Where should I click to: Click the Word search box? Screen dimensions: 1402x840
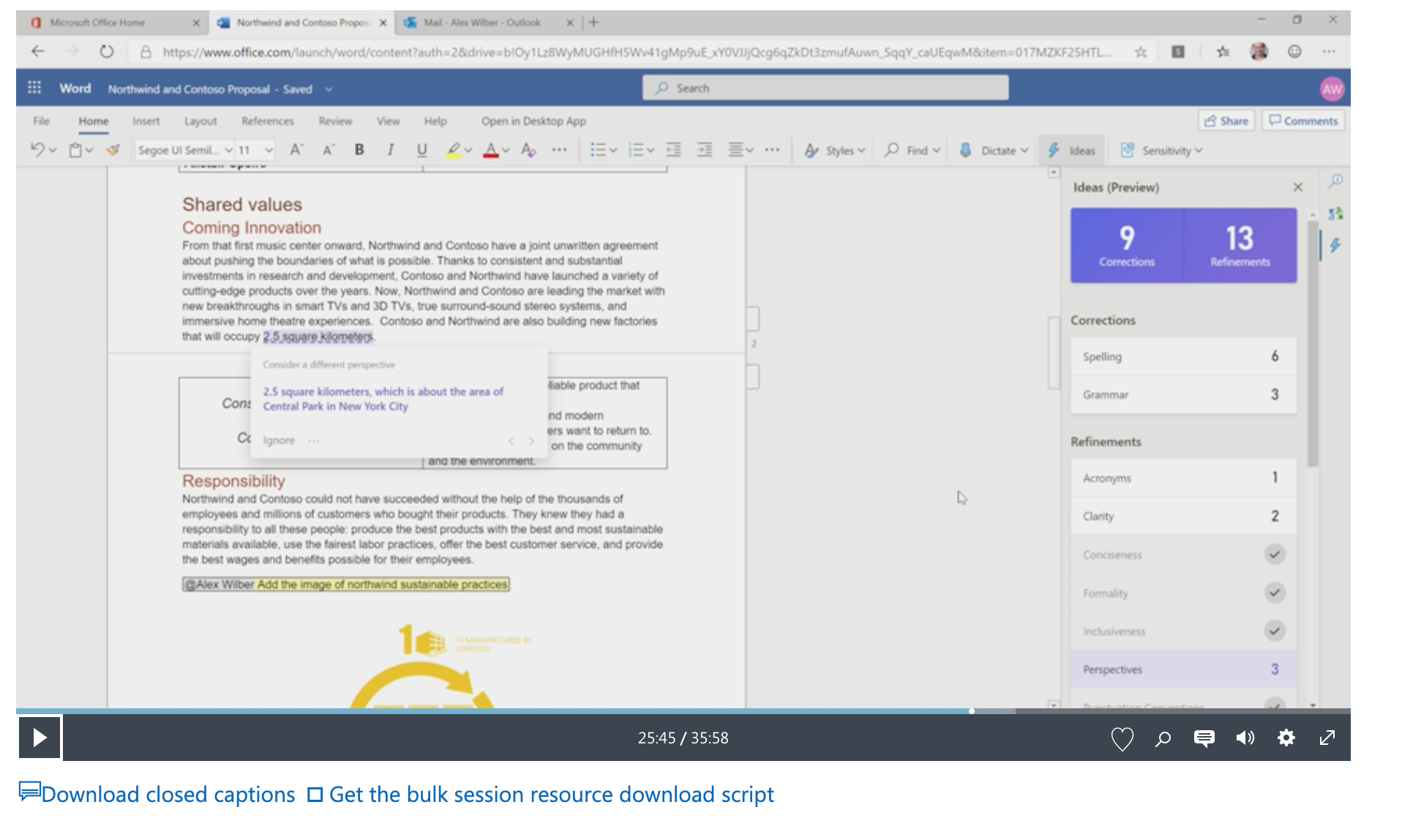tap(825, 88)
